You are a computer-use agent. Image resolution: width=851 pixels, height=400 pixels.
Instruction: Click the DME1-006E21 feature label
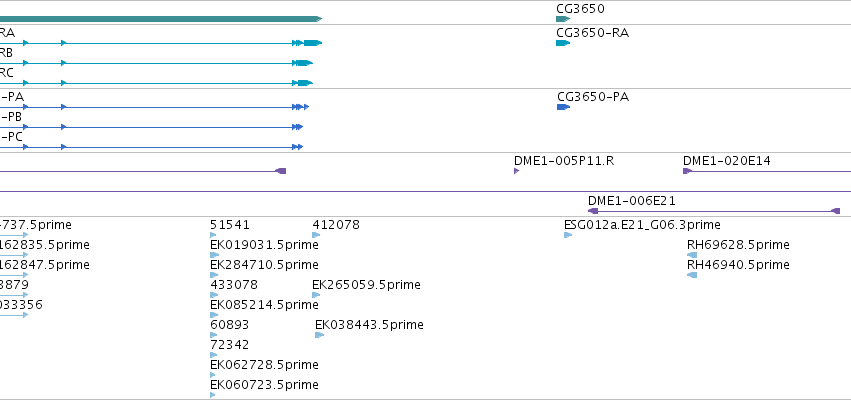(x=632, y=201)
